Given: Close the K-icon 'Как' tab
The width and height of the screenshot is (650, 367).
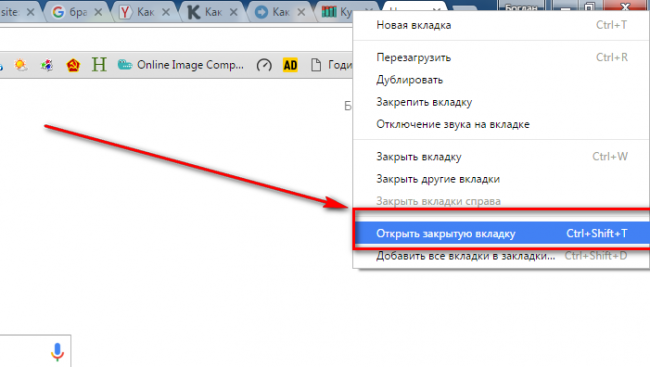Looking at the screenshot, I should 233,12.
